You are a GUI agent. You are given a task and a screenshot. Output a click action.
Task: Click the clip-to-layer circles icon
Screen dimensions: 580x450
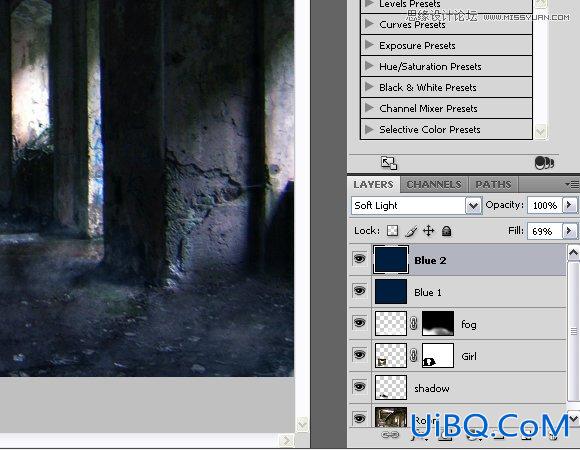pos(544,163)
